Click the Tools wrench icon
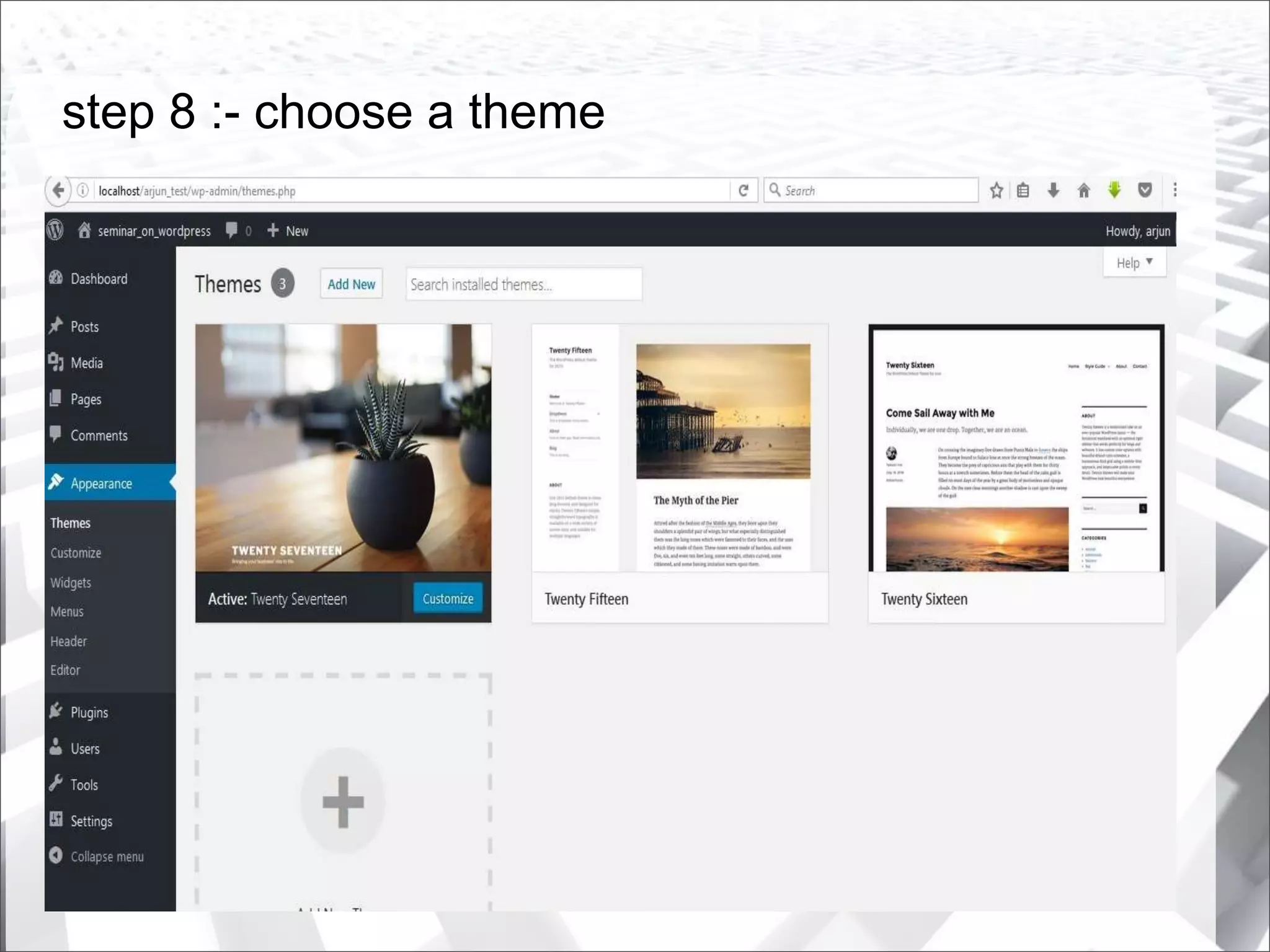Image resolution: width=1270 pixels, height=952 pixels. [56, 783]
